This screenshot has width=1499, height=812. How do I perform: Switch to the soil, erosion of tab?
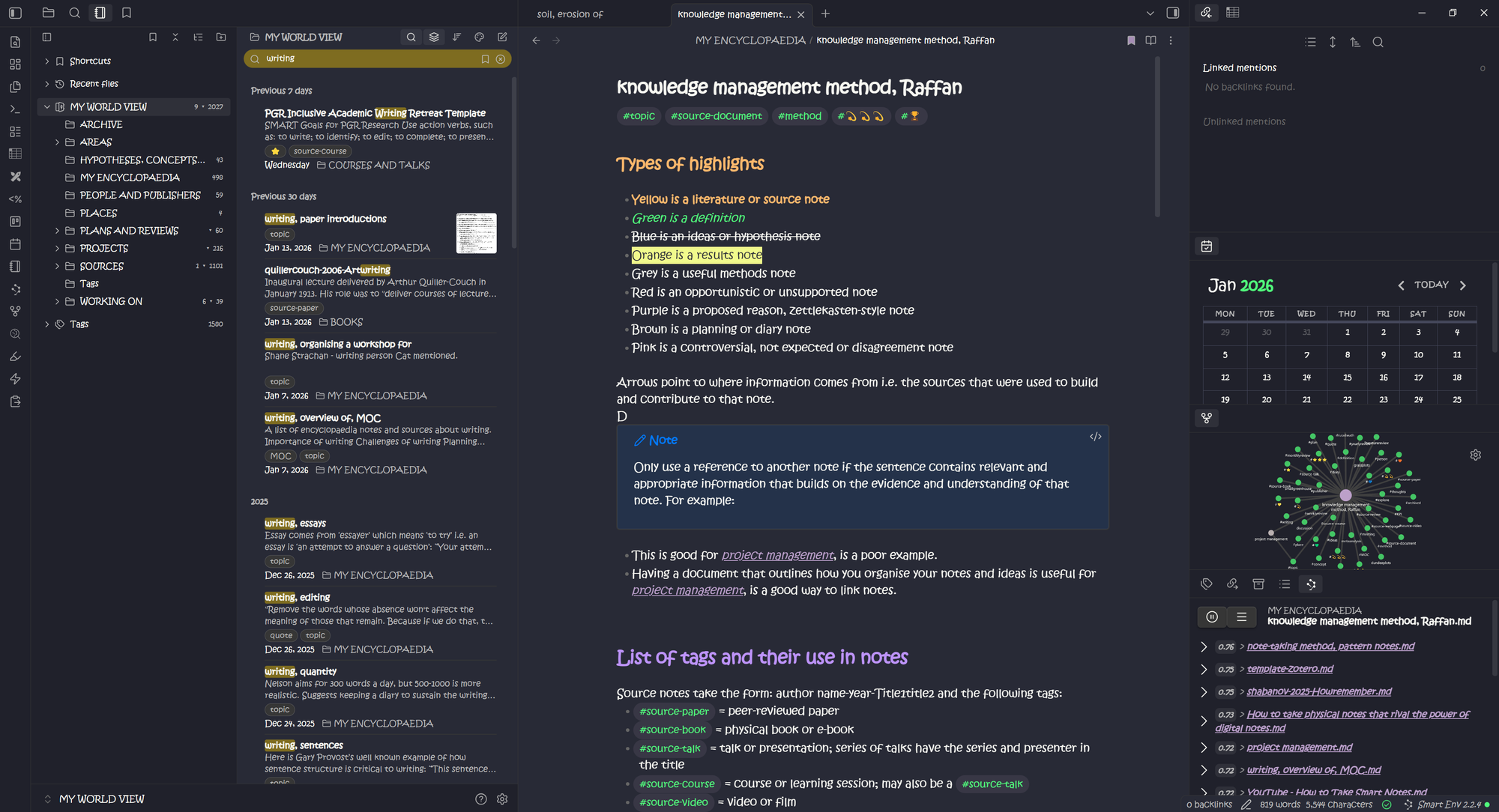pyautogui.click(x=570, y=14)
